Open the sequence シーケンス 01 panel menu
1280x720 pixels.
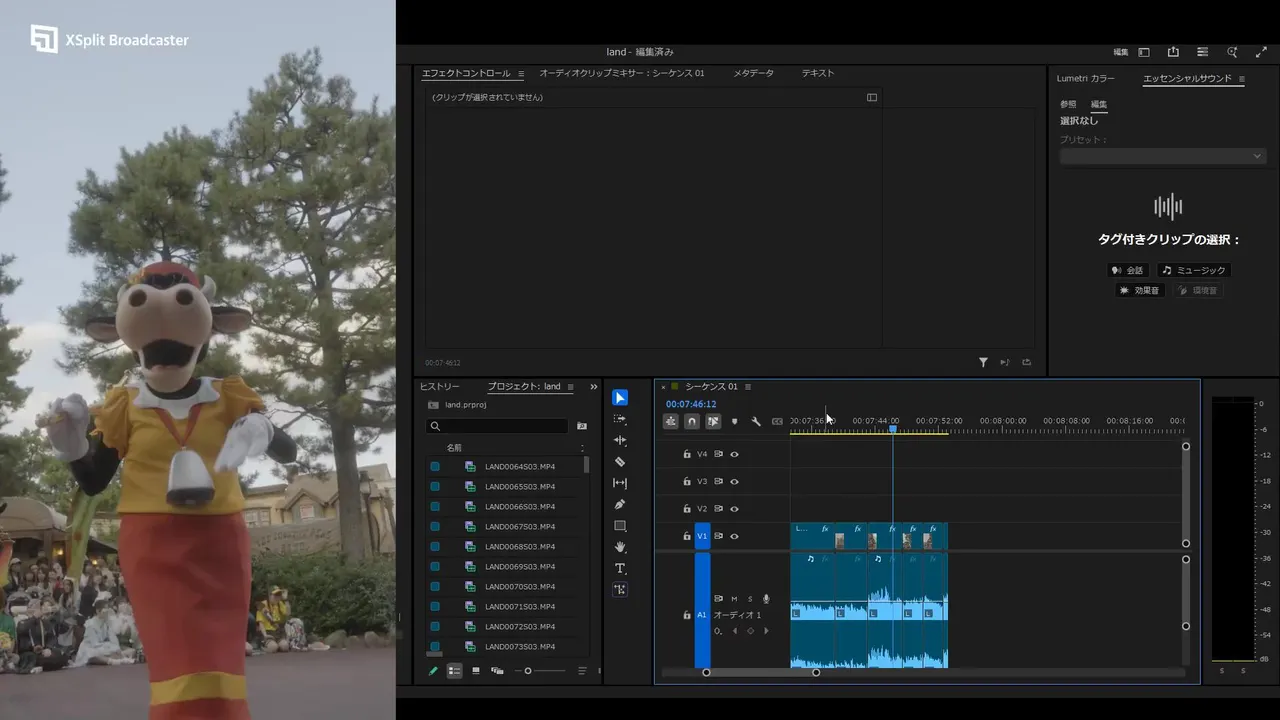[x=748, y=387]
